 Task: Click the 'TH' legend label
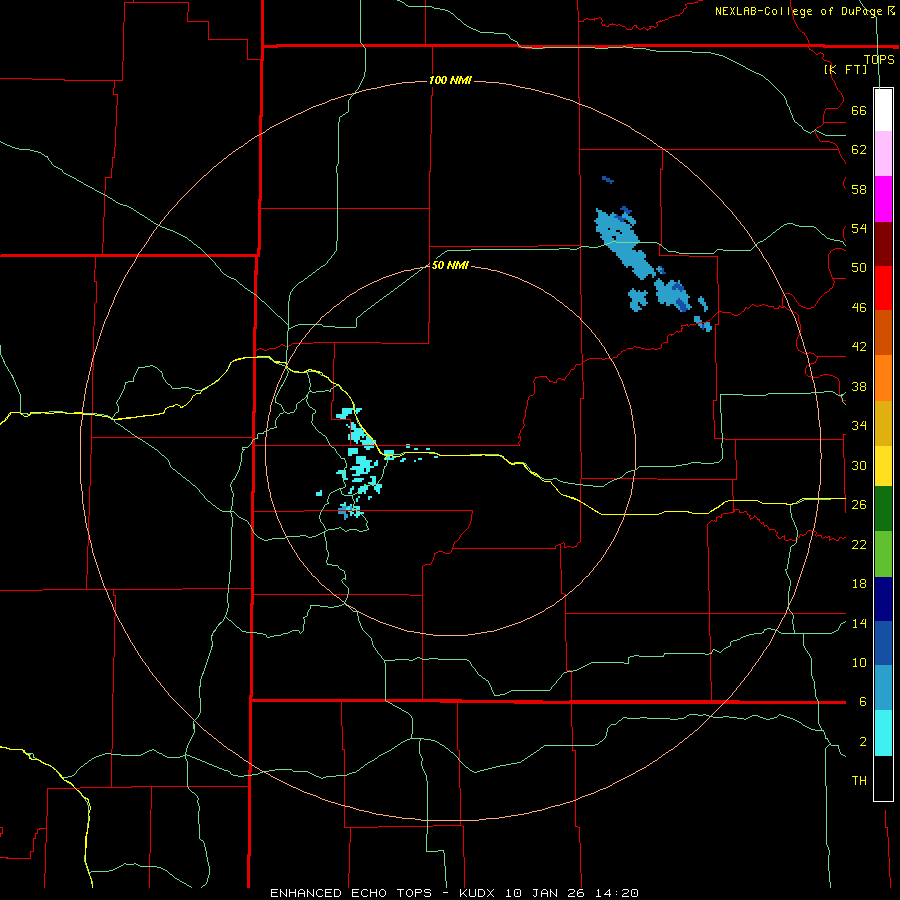859,781
